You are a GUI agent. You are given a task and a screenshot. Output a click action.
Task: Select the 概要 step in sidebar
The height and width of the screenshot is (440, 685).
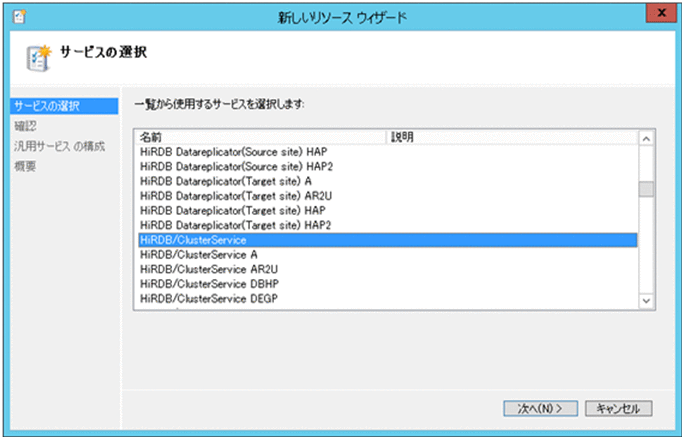click(25, 166)
